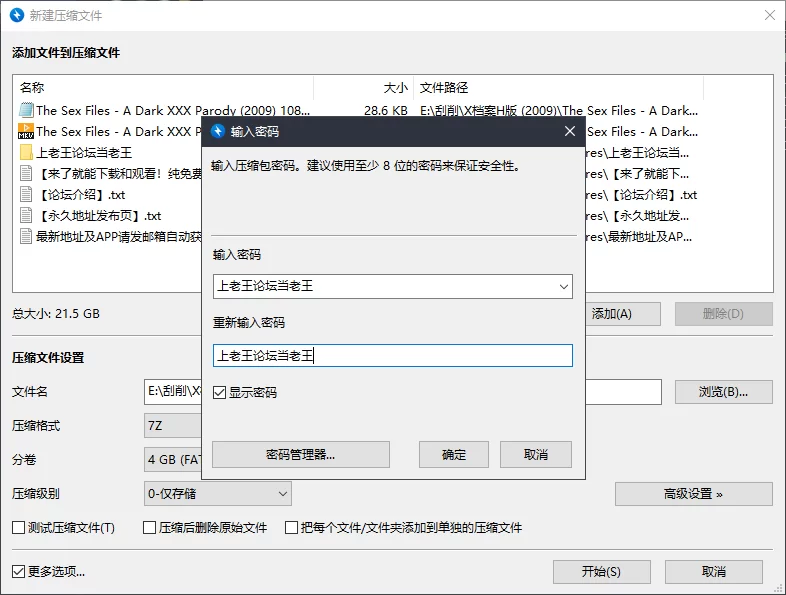This screenshot has width=786, height=595.
Task: Open the 压缩级别 0-仅存储 dropdown
Action: tap(218, 494)
